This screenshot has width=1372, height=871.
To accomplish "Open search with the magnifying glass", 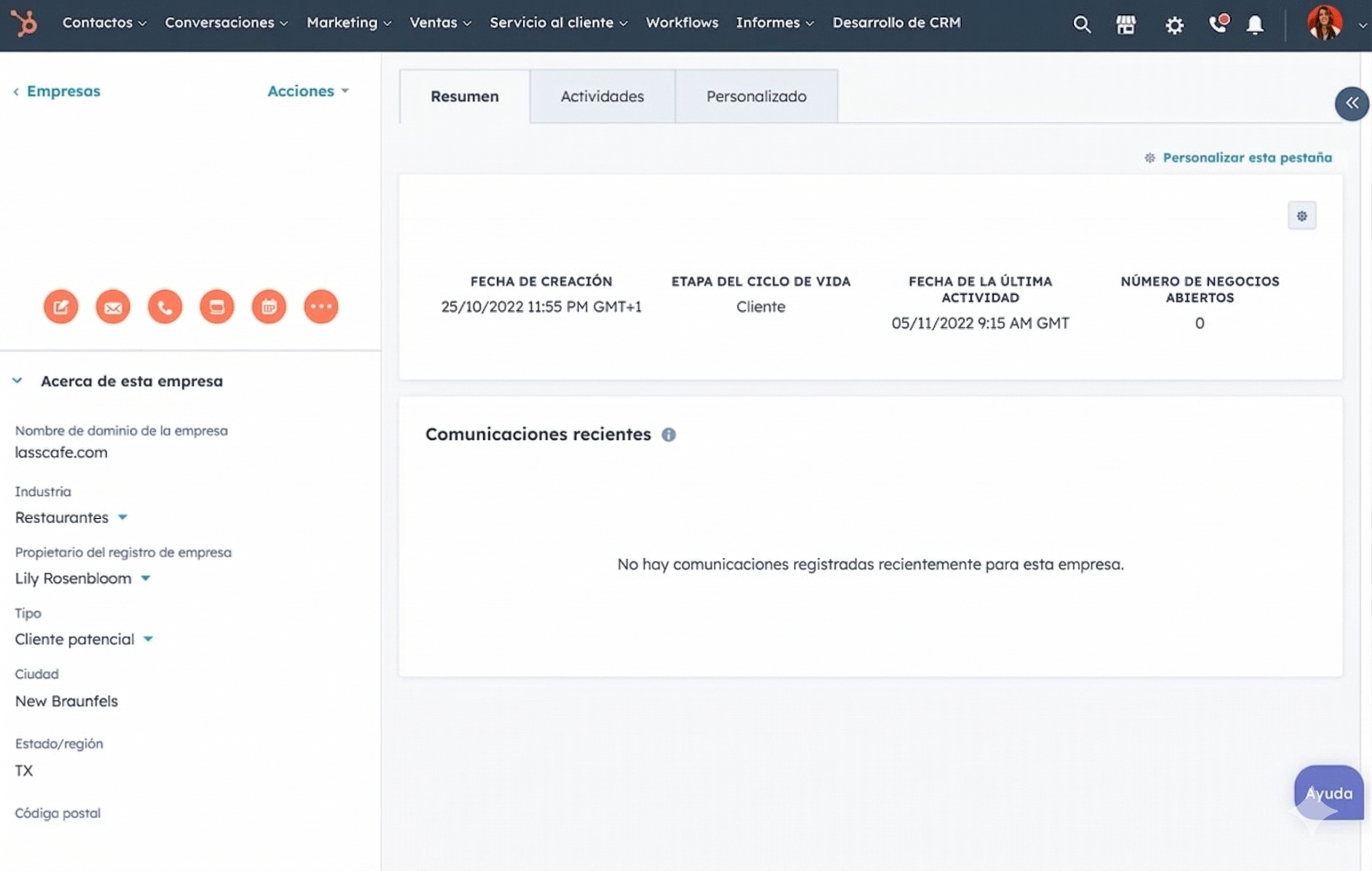I will [1081, 24].
